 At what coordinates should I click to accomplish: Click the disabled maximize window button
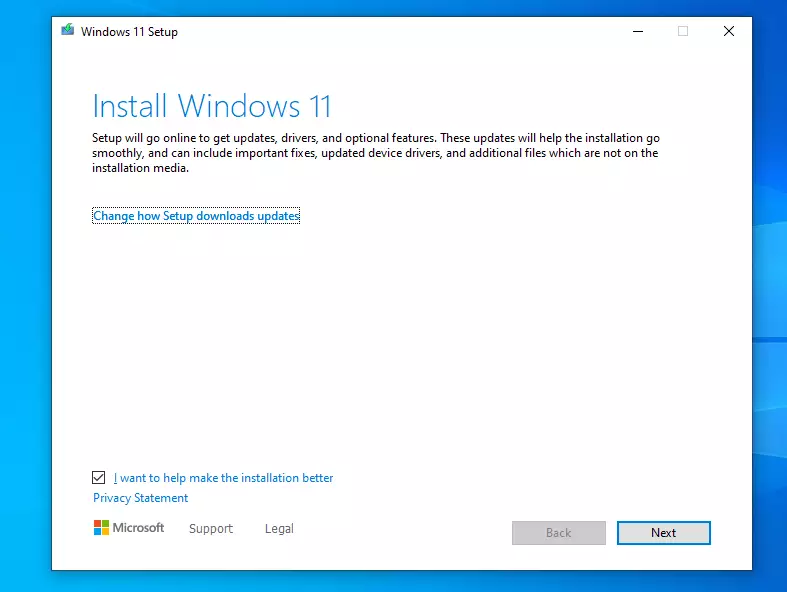coord(683,31)
